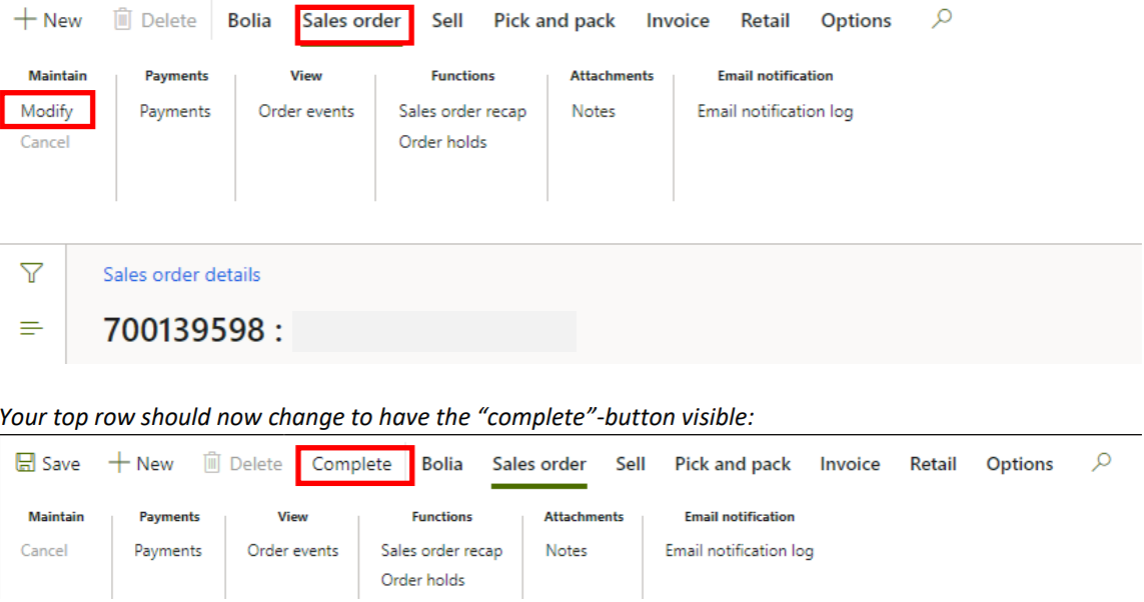
Task: Open Order holds below Modify ribbon's Sales order recap
Action: tap(442, 142)
